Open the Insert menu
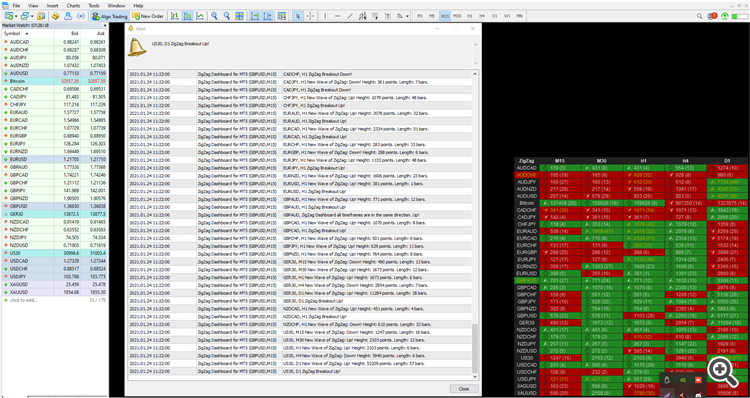The image size is (750, 398). pyautogui.click(x=53, y=6)
